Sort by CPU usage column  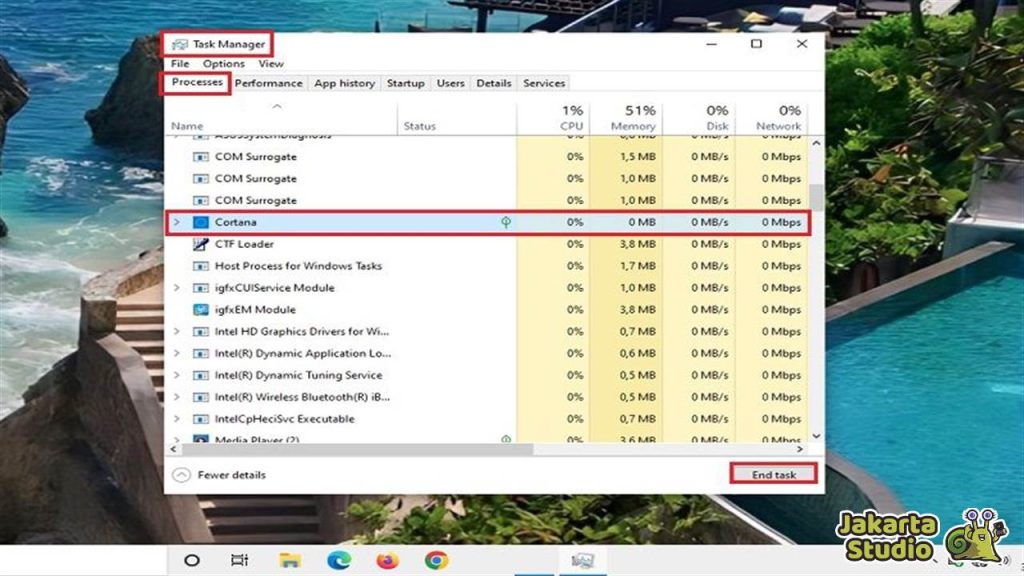(x=553, y=120)
